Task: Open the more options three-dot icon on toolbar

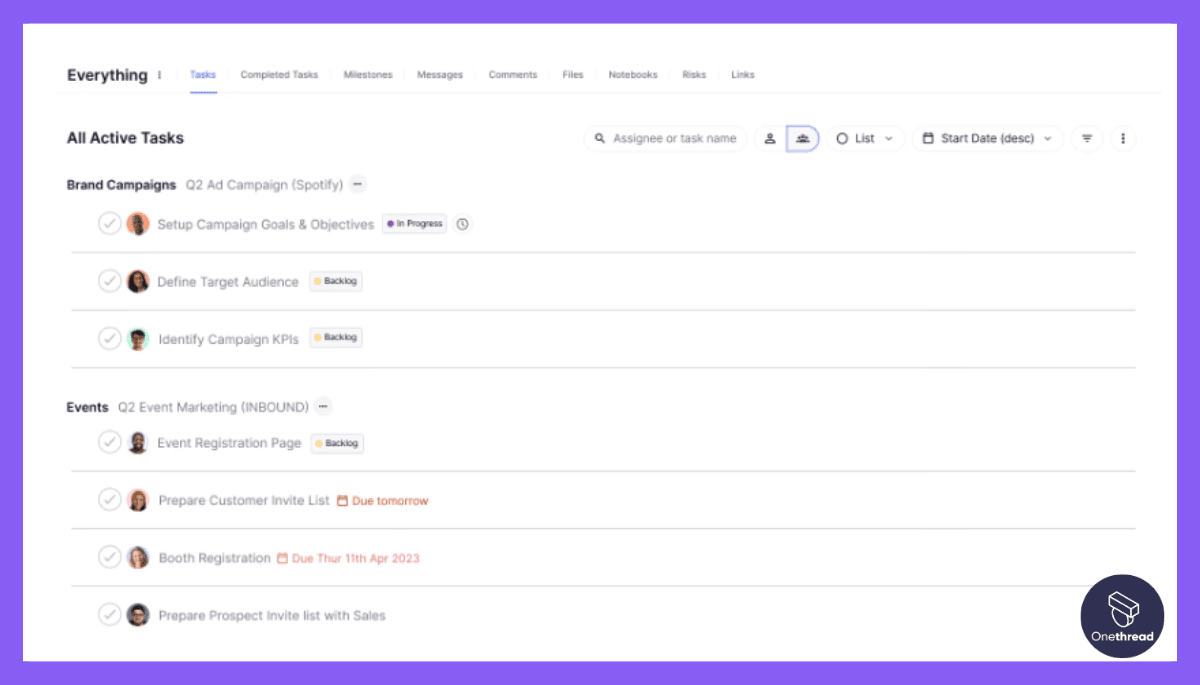Action: click(x=1123, y=138)
